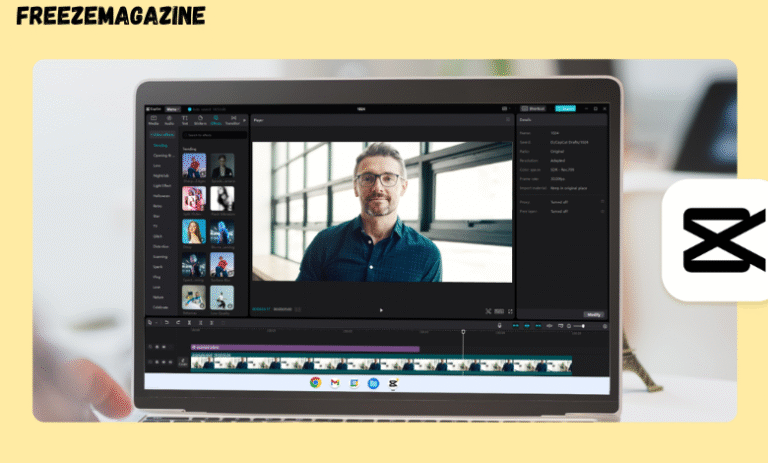This screenshot has width=768, height=463.
Task: Click the info icon on the Free layer row
Action: click(x=602, y=211)
